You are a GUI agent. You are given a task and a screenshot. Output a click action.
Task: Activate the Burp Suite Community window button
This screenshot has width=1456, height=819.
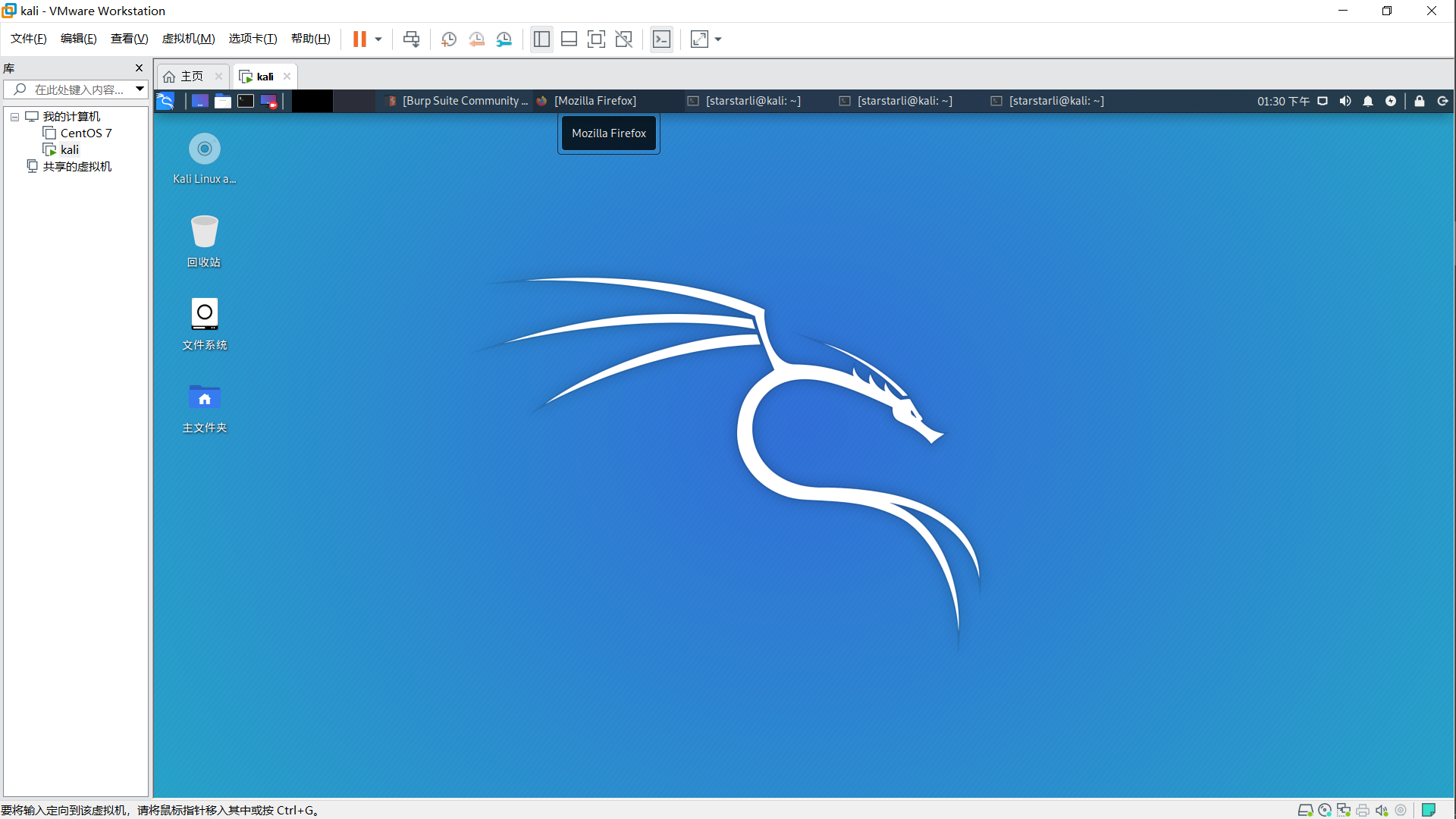tap(457, 101)
